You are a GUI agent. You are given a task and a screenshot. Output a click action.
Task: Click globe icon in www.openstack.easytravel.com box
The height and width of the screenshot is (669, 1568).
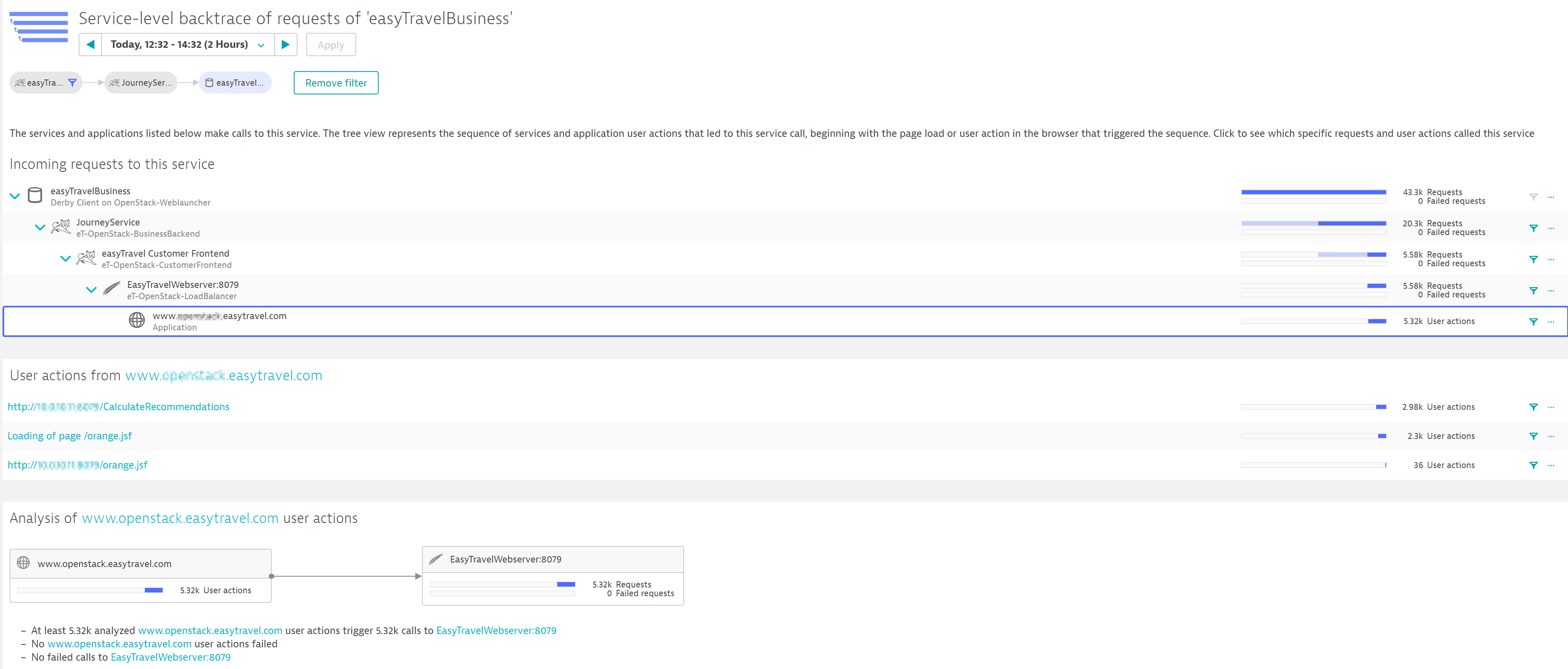pyautogui.click(x=23, y=563)
